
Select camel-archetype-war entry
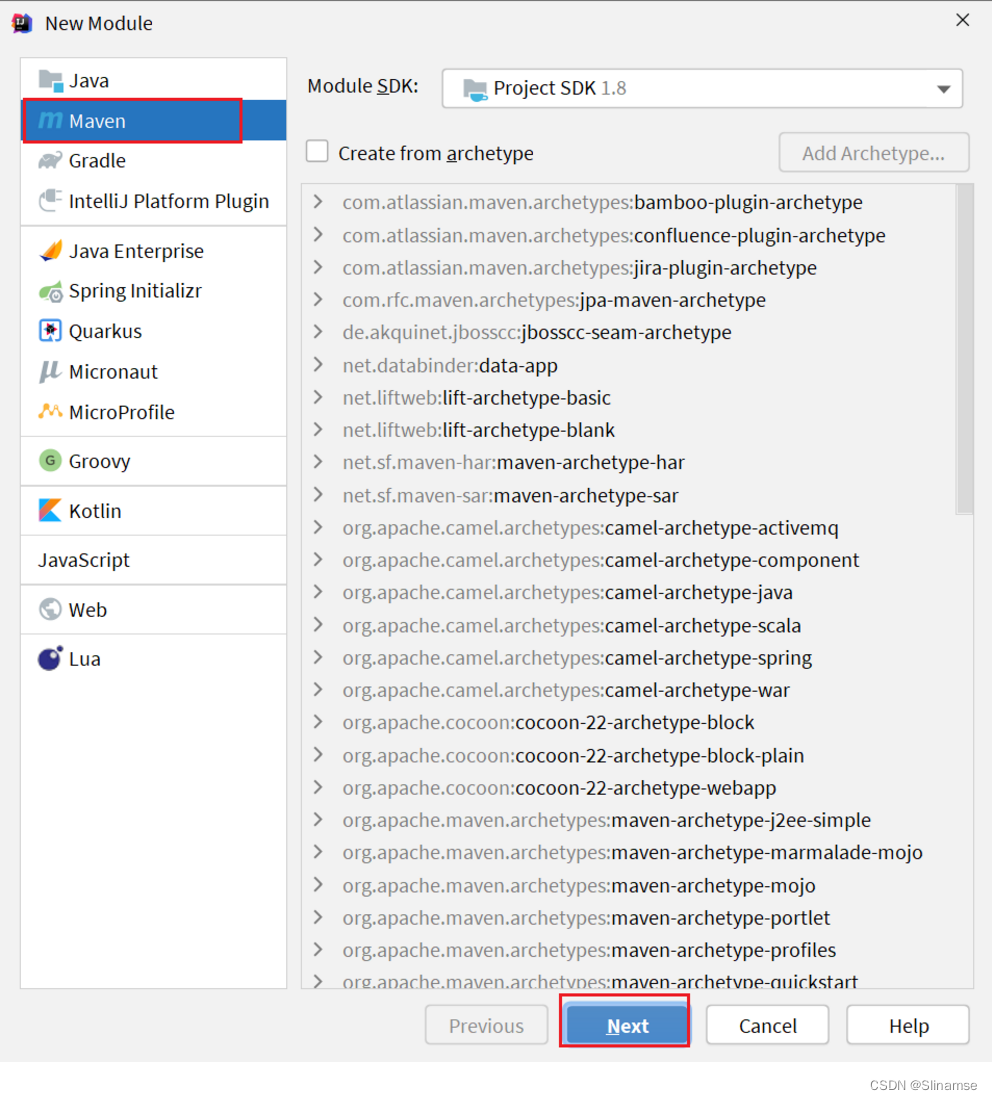[x=566, y=690]
